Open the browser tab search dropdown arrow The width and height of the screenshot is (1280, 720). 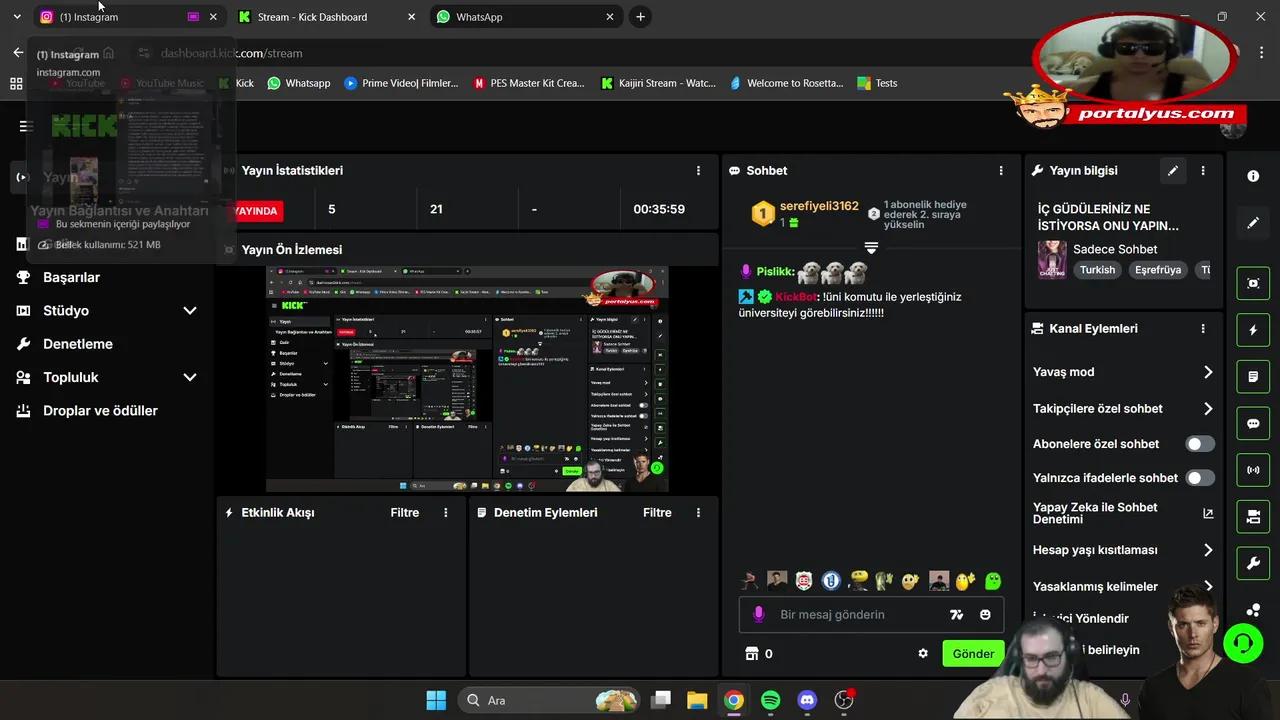[x=17, y=17]
